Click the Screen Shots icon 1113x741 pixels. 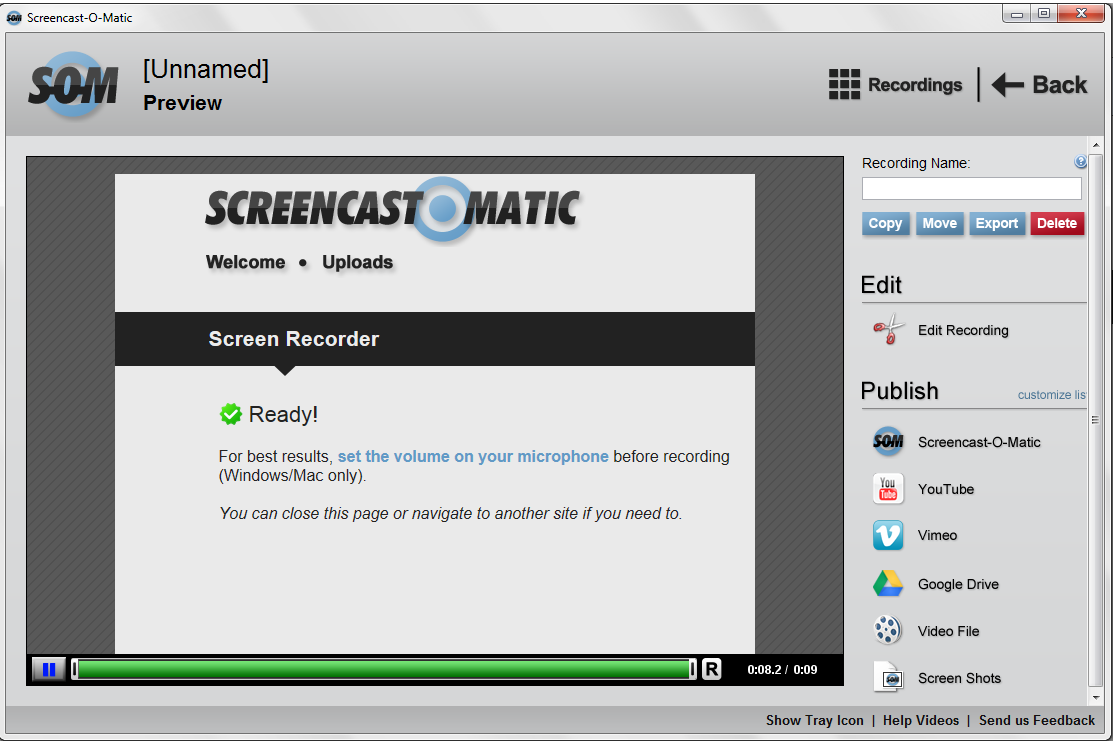(888, 678)
